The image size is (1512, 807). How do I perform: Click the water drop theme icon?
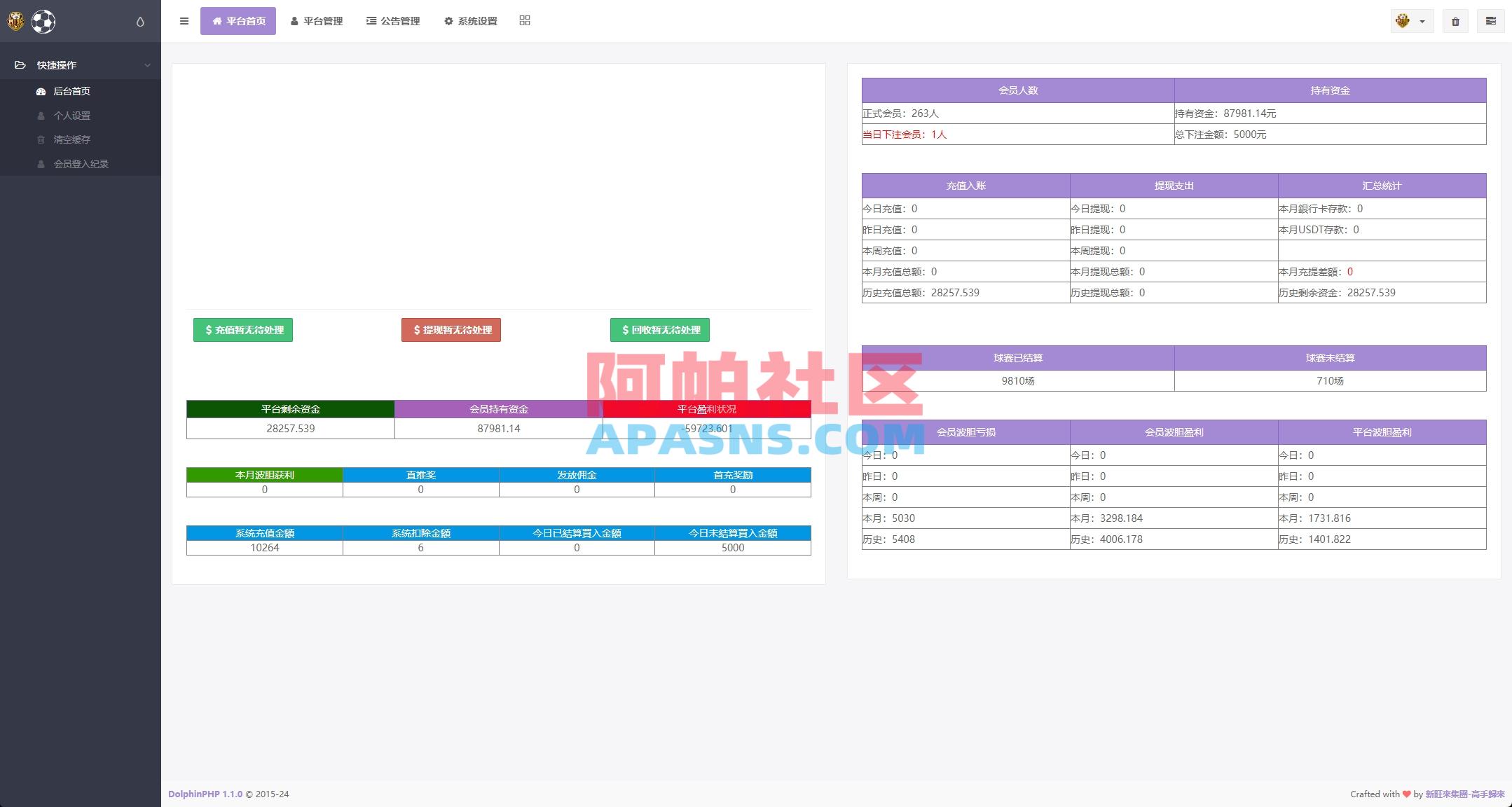140,22
